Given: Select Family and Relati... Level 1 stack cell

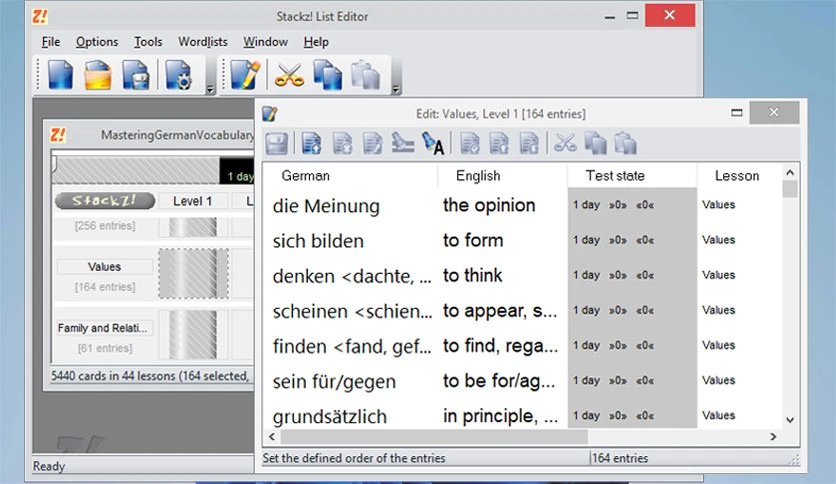Looking at the screenshot, I should [193, 335].
